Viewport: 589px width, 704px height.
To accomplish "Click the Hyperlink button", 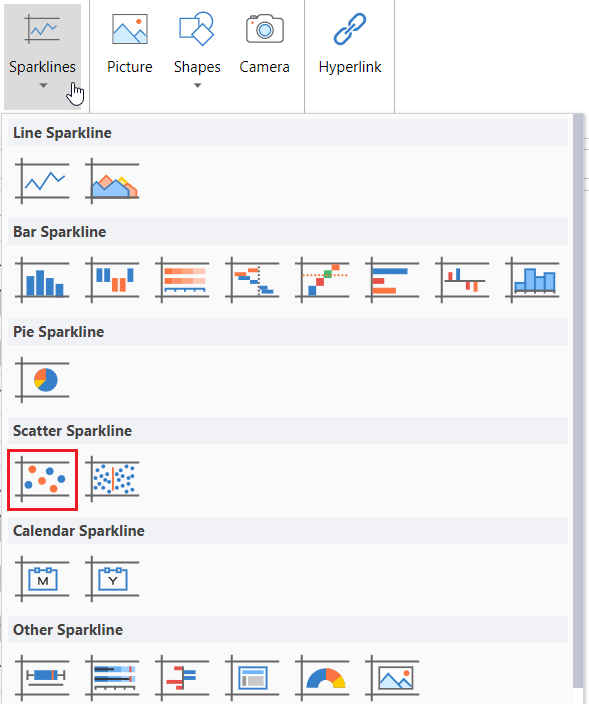I will click(x=350, y=44).
